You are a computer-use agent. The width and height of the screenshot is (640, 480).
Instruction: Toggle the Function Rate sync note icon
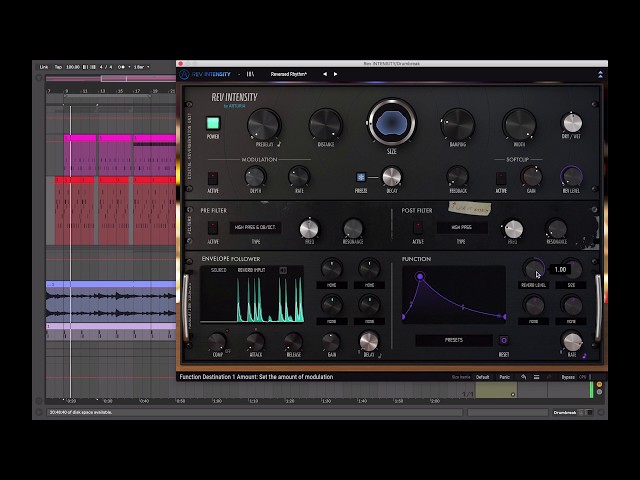pyautogui.click(x=584, y=356)
